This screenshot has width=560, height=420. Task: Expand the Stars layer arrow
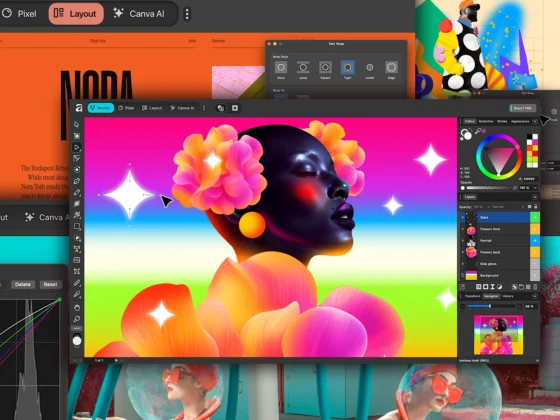pyautogui.click(x=463, y=217)
